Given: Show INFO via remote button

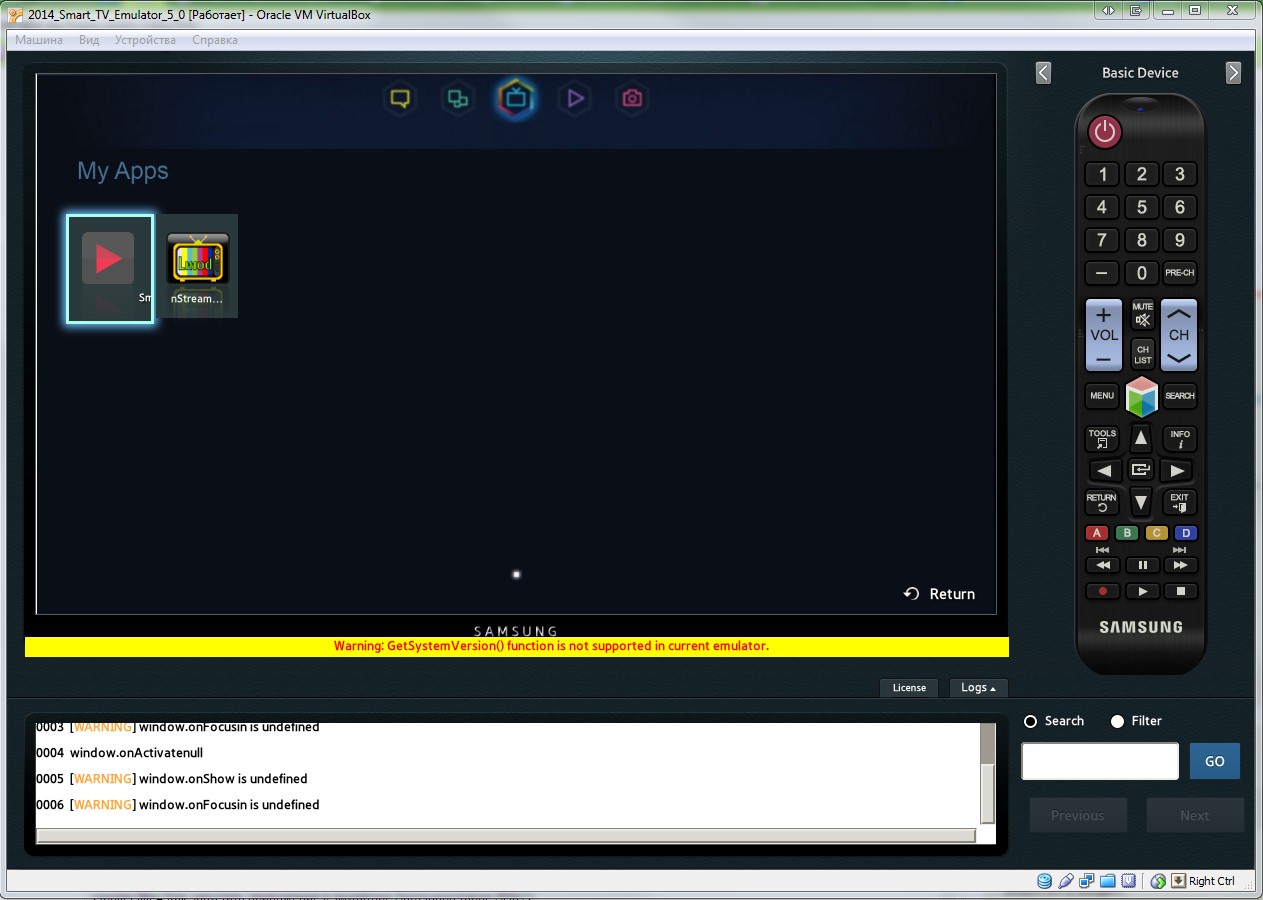Looking at the screenshot, I should click(x=1180, y=438).
